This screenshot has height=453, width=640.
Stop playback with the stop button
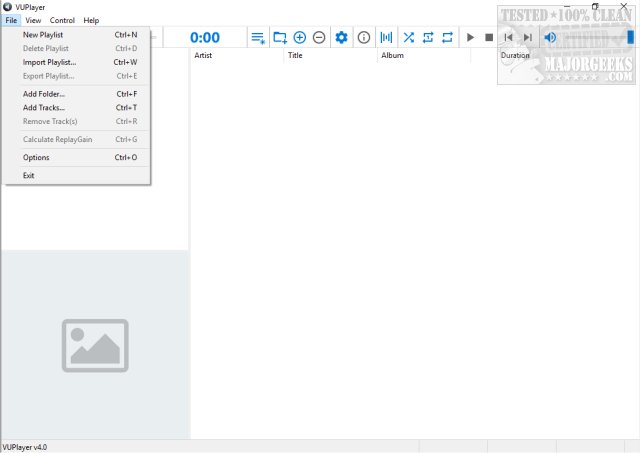click(489, 38)
